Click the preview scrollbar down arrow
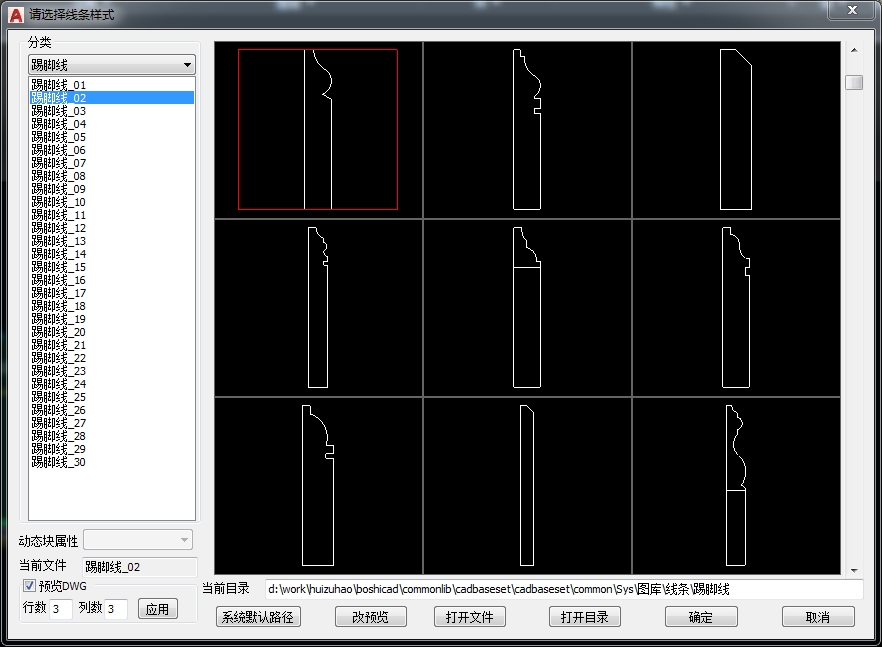This screenshot has width=882, height=647. click(x=854, y=570)
